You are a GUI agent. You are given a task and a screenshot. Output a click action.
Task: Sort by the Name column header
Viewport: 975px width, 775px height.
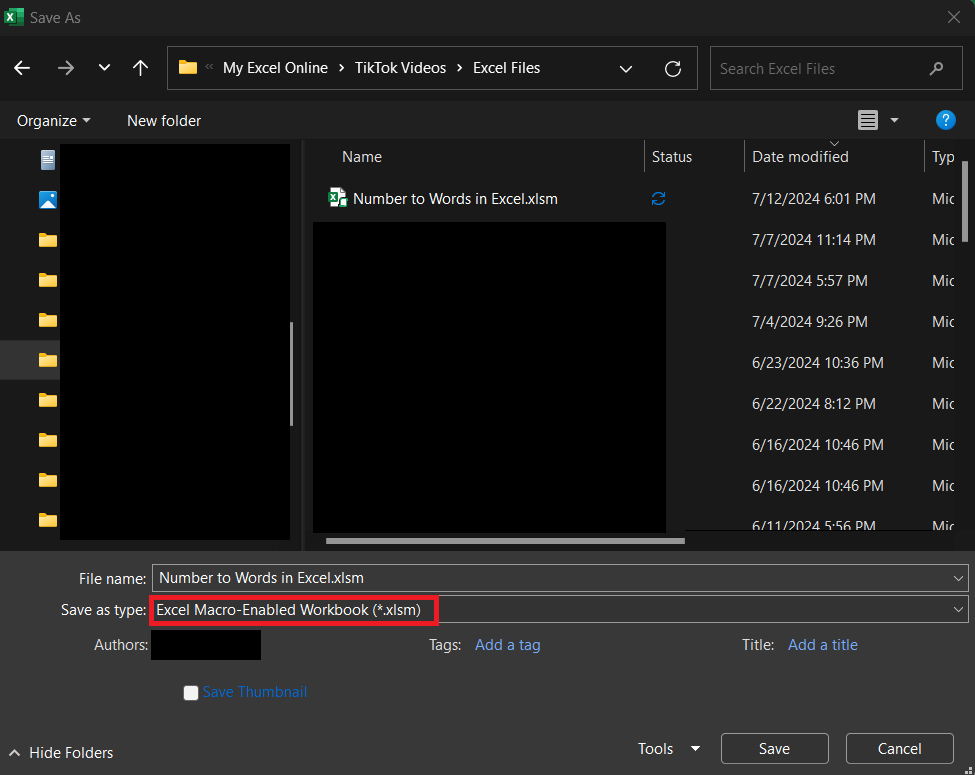362,157
